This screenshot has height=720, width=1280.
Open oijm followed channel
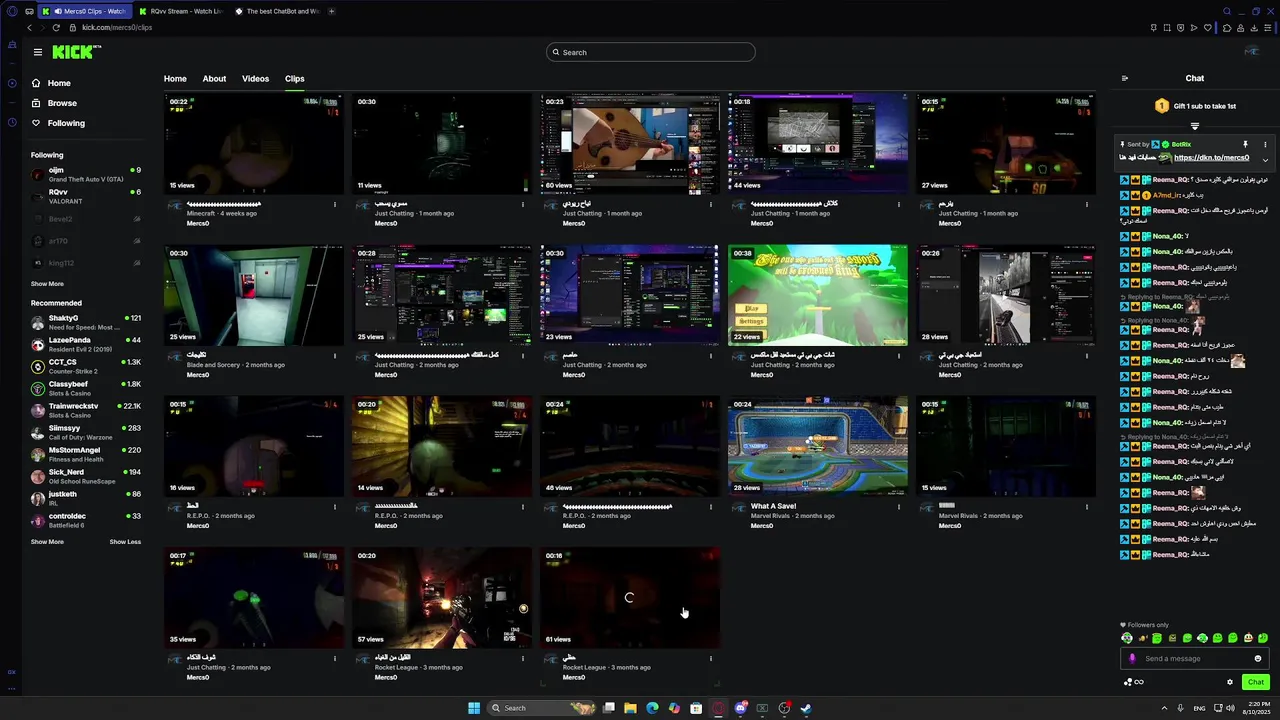coord(86,173)
